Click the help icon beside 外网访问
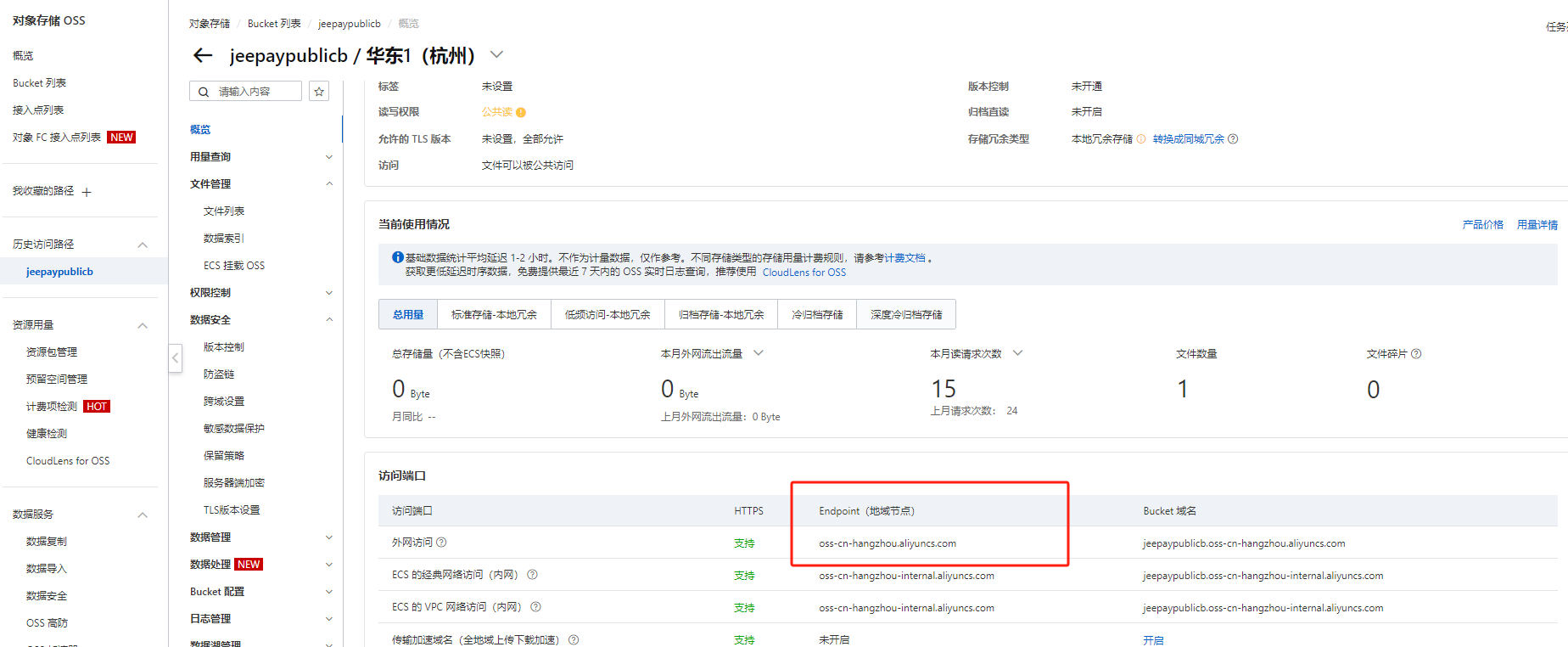The image size is (1568, 647). click(441, 543)
